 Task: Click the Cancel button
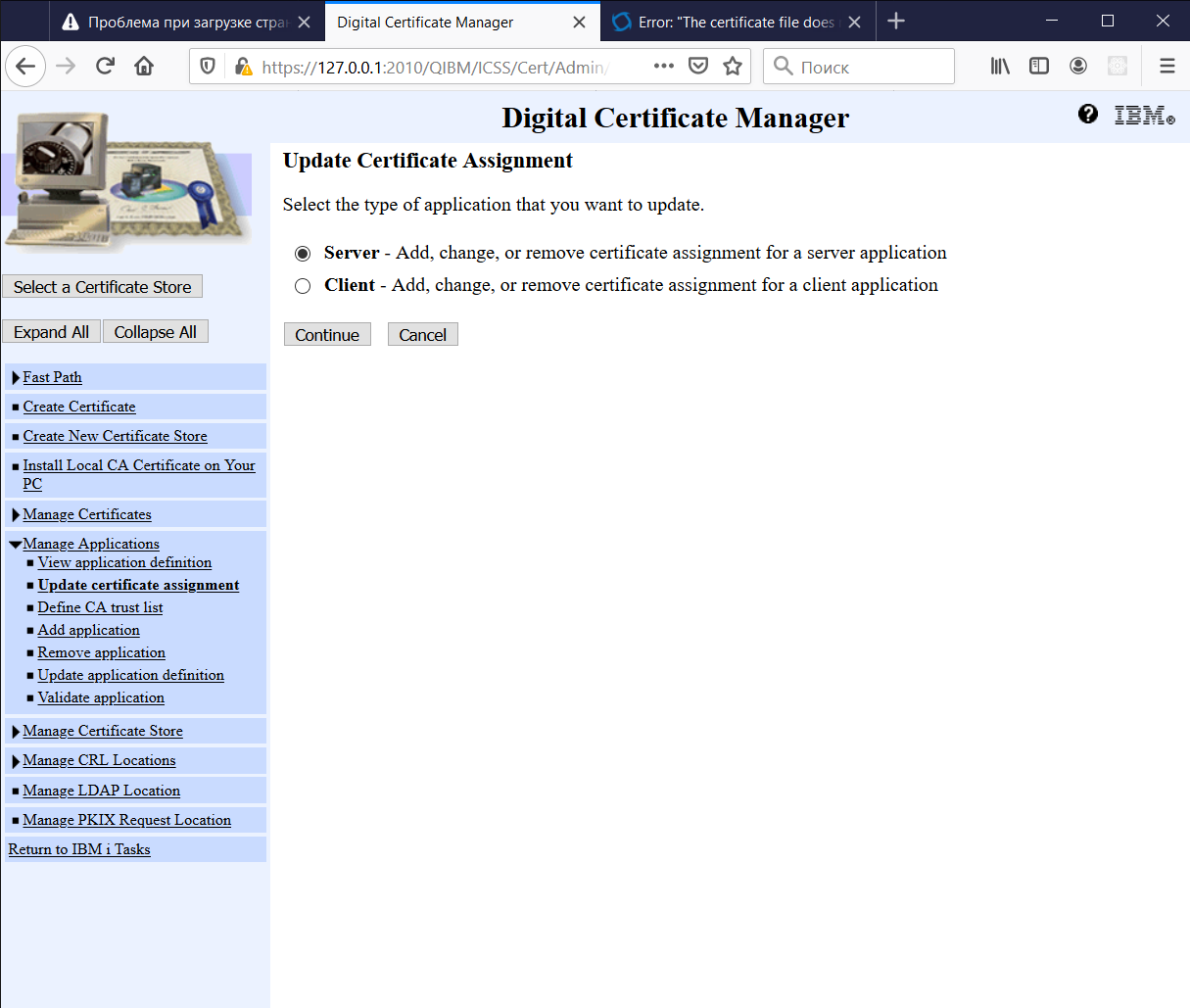pyautogui.click(x=422, y=334)
